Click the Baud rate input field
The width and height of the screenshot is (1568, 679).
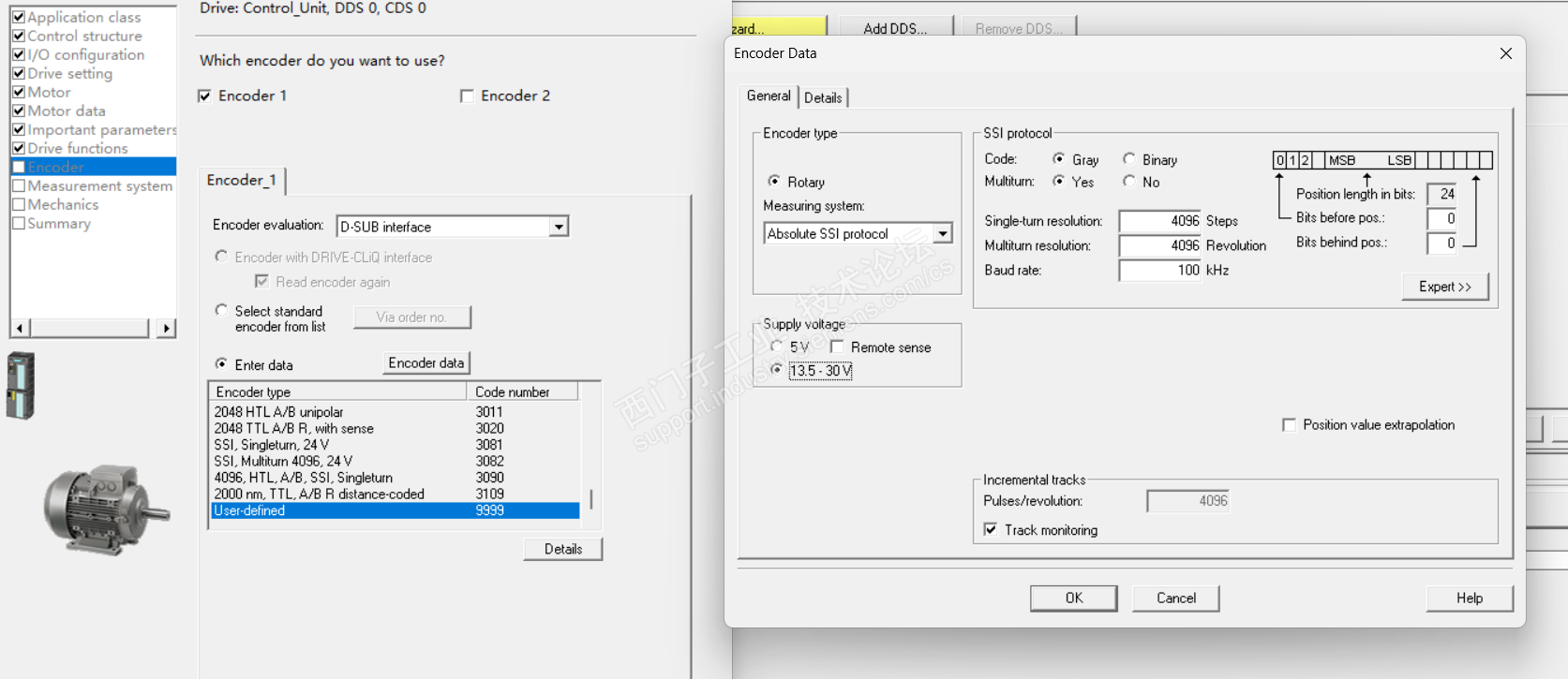point(1160,271)
